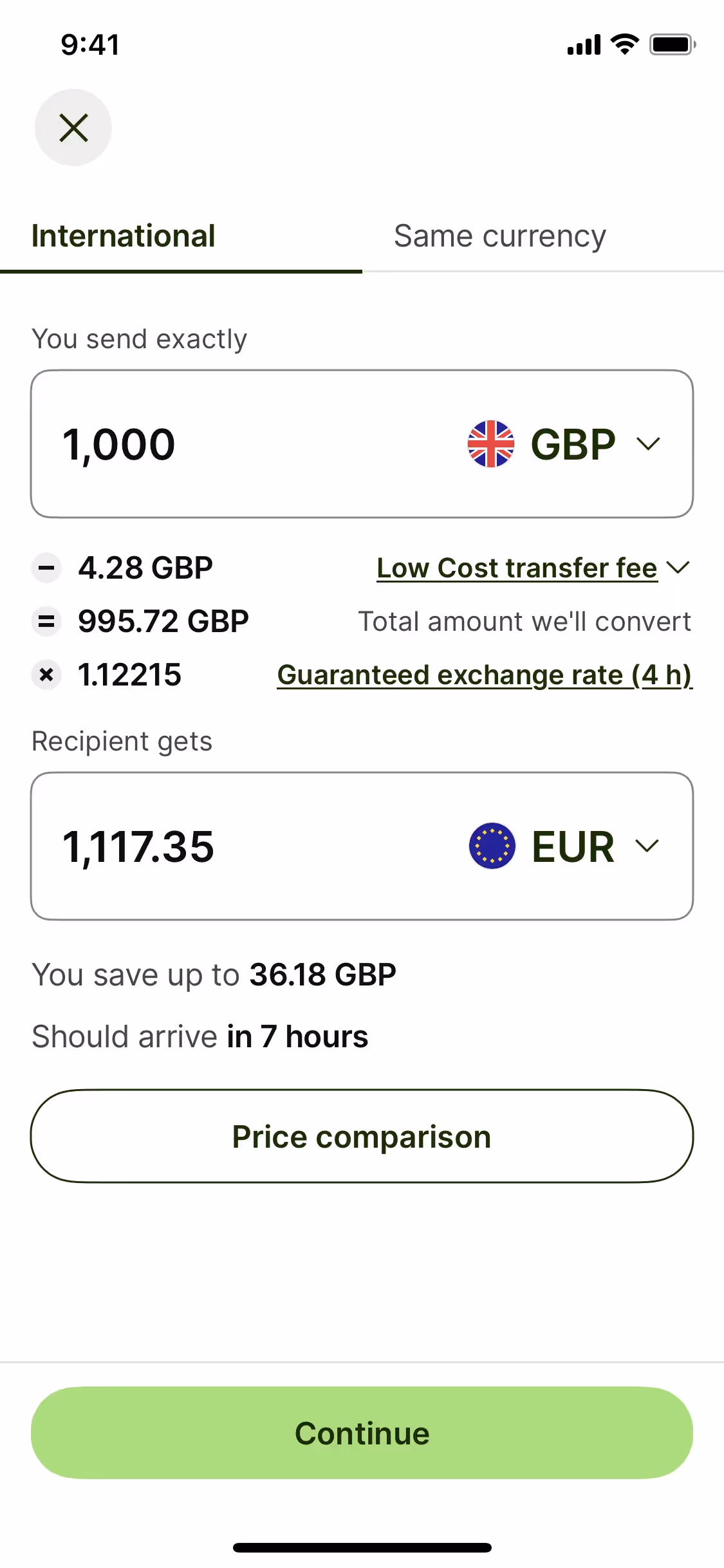Tap the battery icon in status bar
This screenshot has height=1568, width=724.
(672, 44)
